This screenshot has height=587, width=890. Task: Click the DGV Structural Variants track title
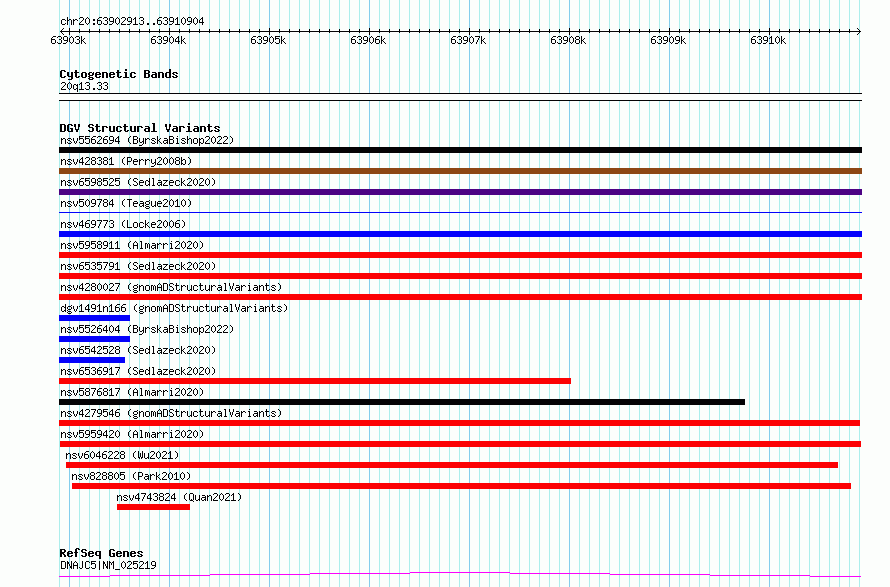pyautogui.click(x=140, y=128)
